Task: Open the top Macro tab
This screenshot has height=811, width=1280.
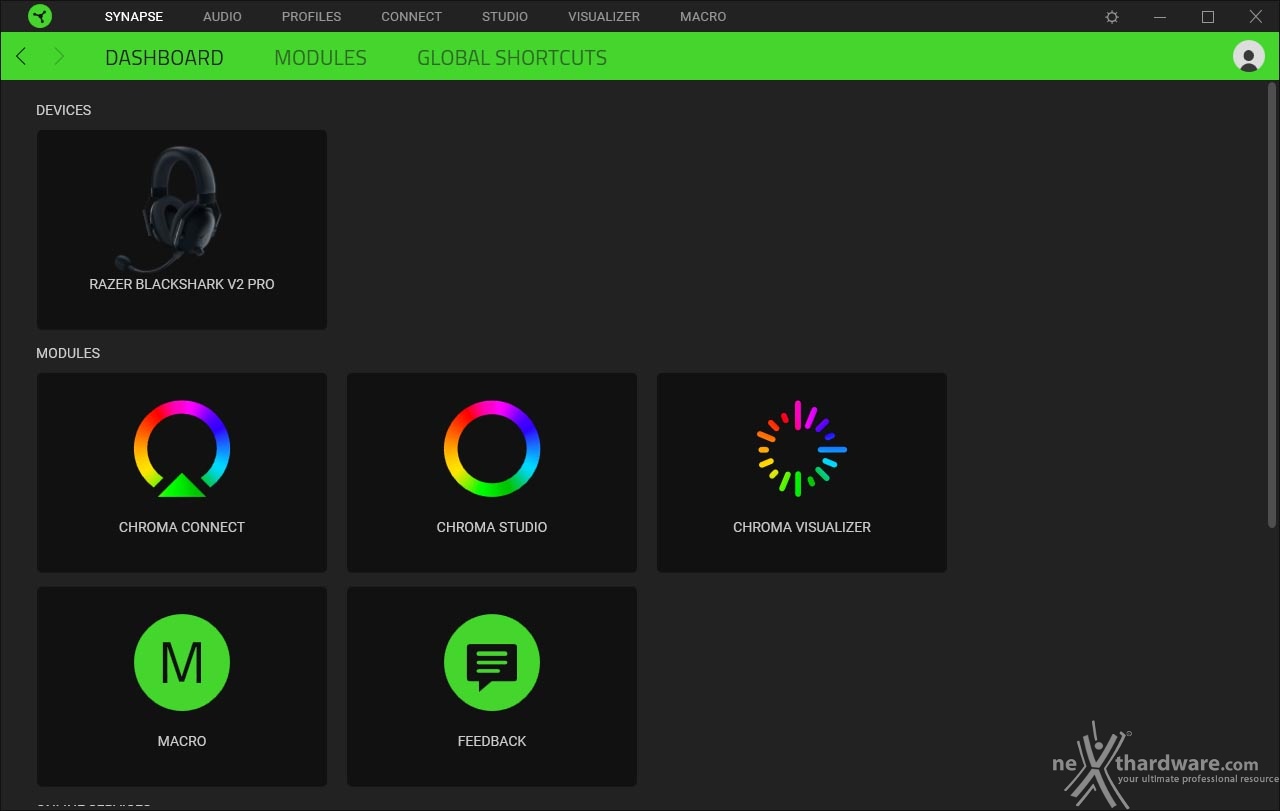Action: 703,17
